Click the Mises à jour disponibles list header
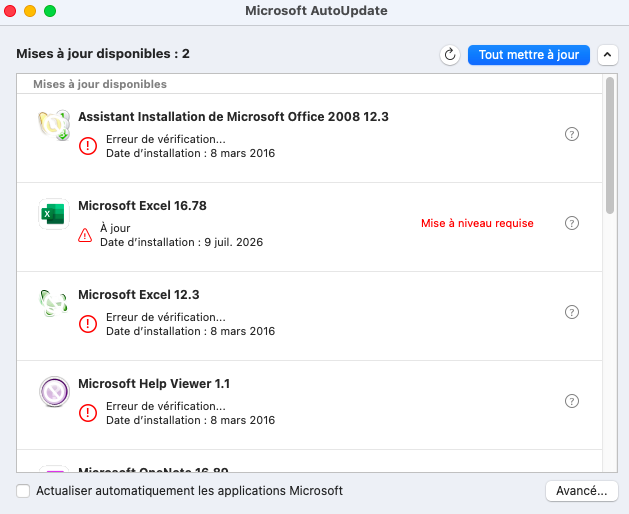 (x=100, y=84)
